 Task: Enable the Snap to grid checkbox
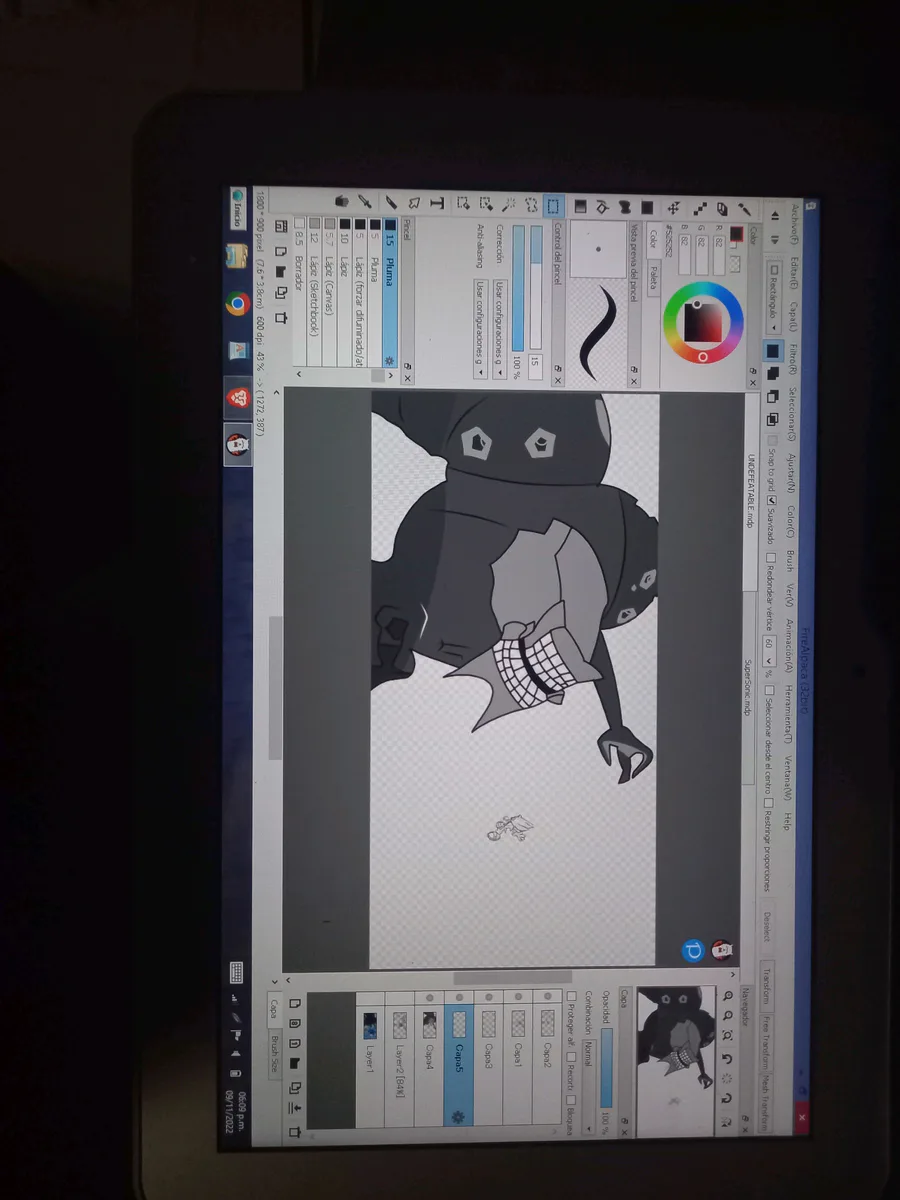point(772,440)
